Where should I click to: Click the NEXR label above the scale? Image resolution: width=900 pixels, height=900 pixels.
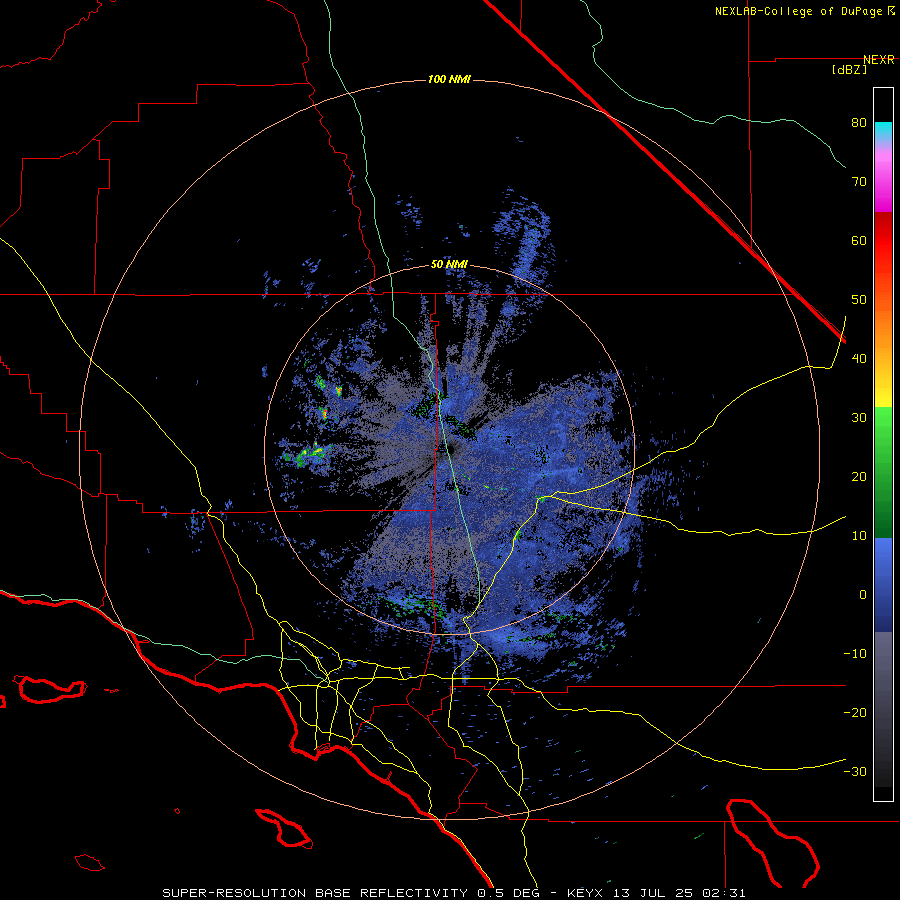point(879,60)
